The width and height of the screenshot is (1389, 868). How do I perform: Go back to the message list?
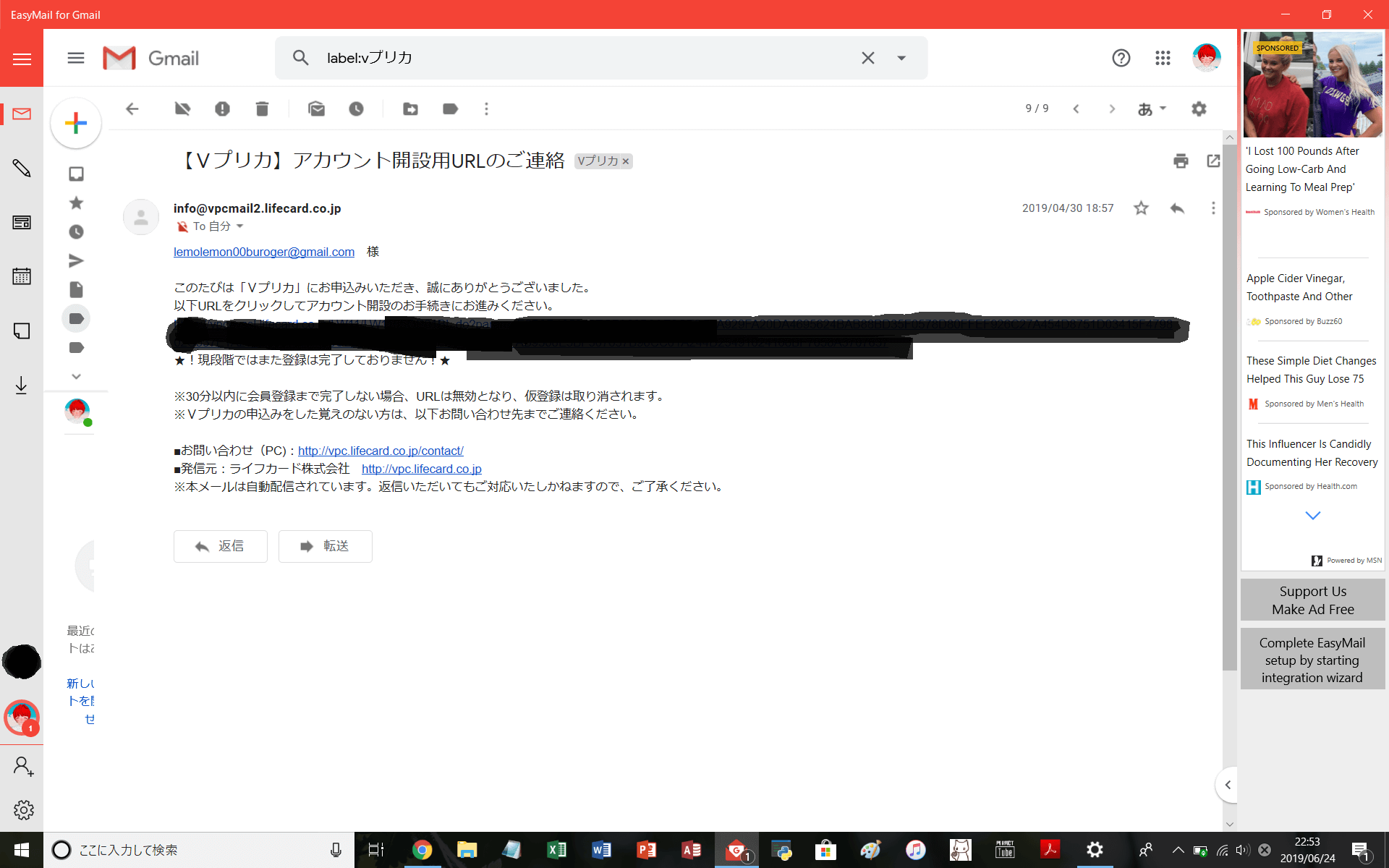(x=132, y=109)
